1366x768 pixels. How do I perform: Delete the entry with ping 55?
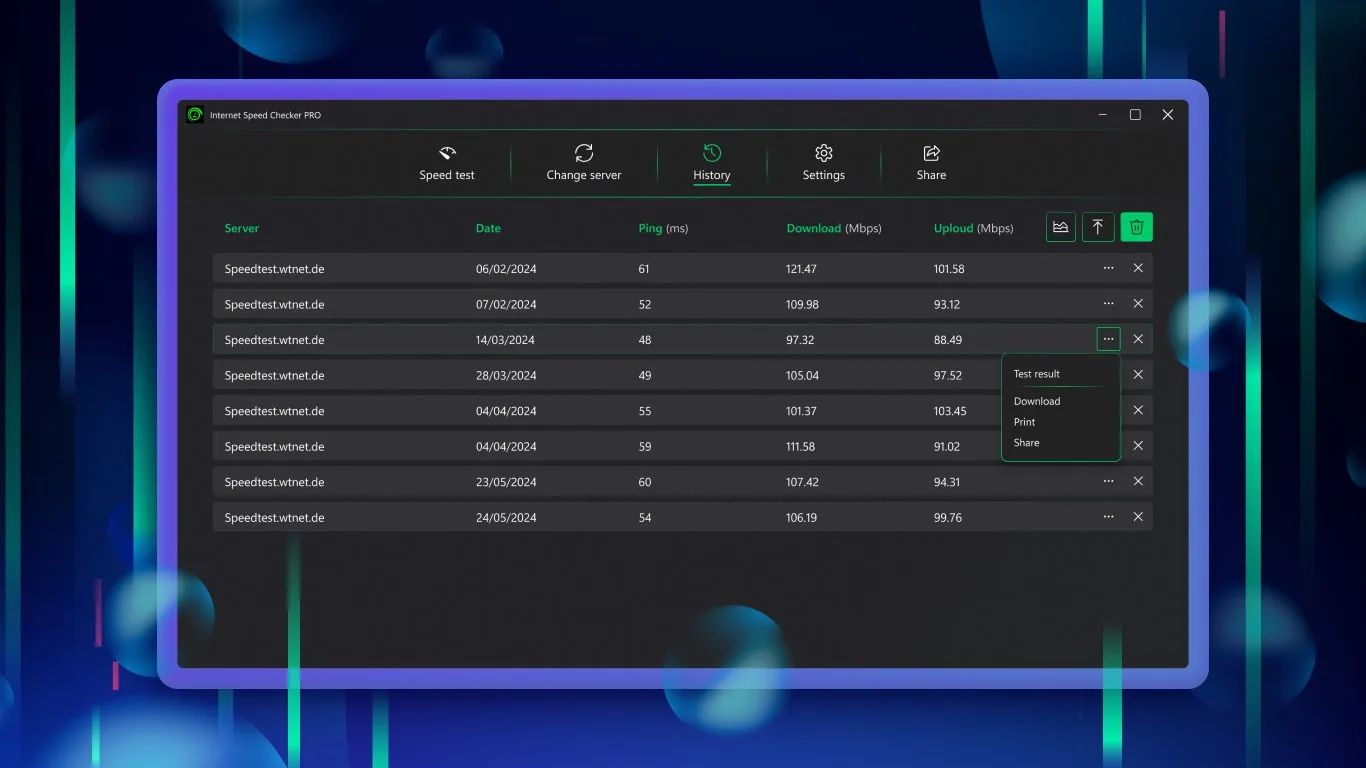click(x=1138, y=410)
